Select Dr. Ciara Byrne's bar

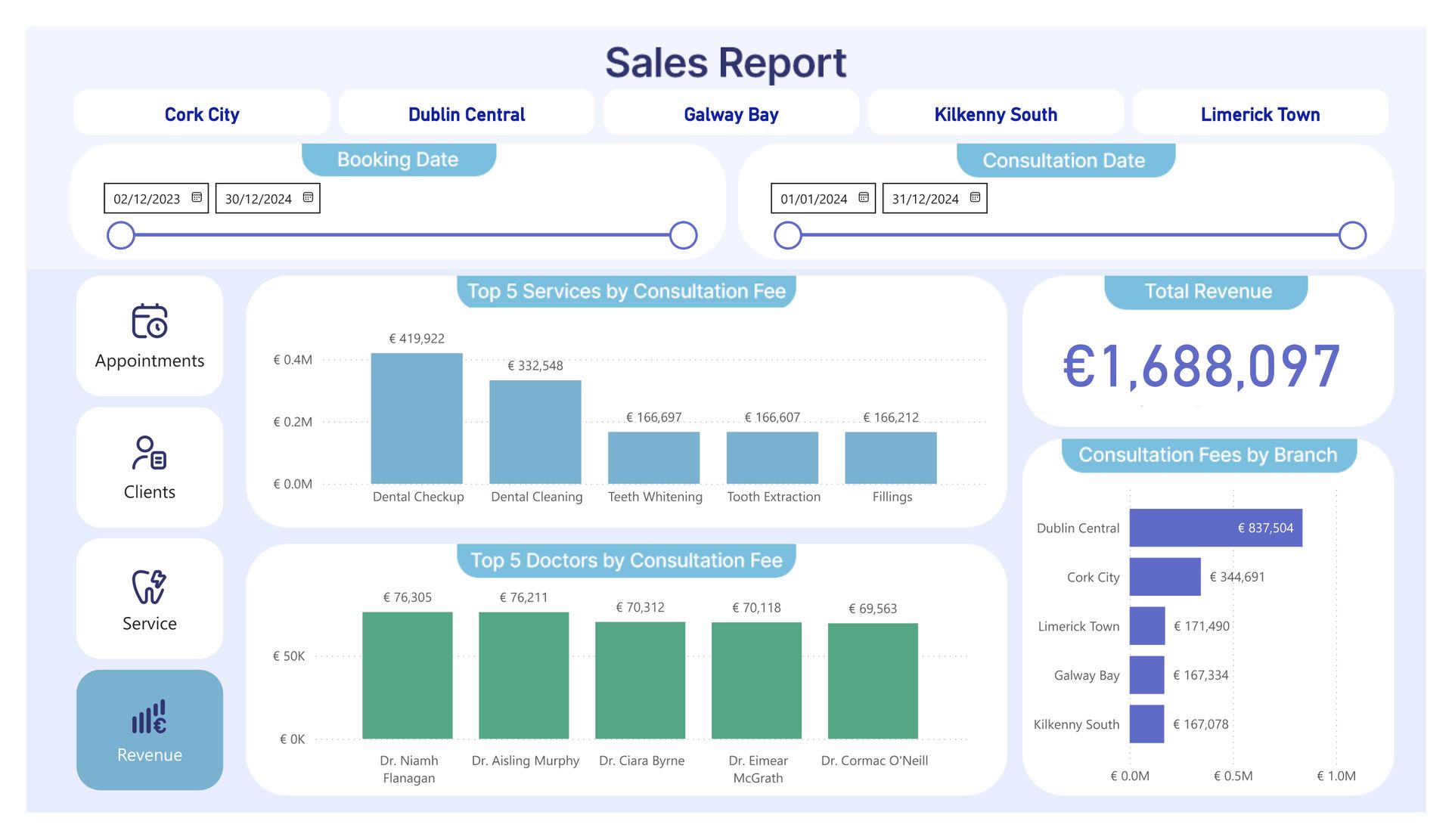(641, 680)
